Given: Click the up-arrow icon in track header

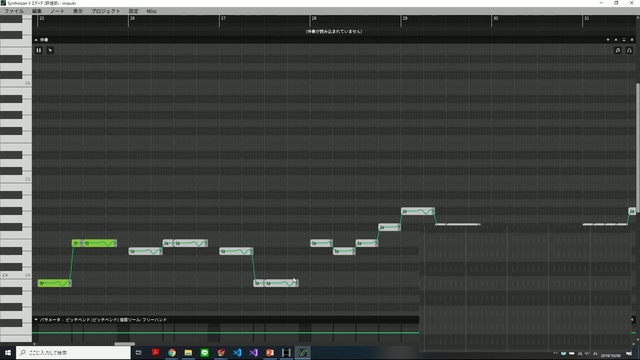Looking at the screenshot, I should pyautogui.click(x=616, y=40).
